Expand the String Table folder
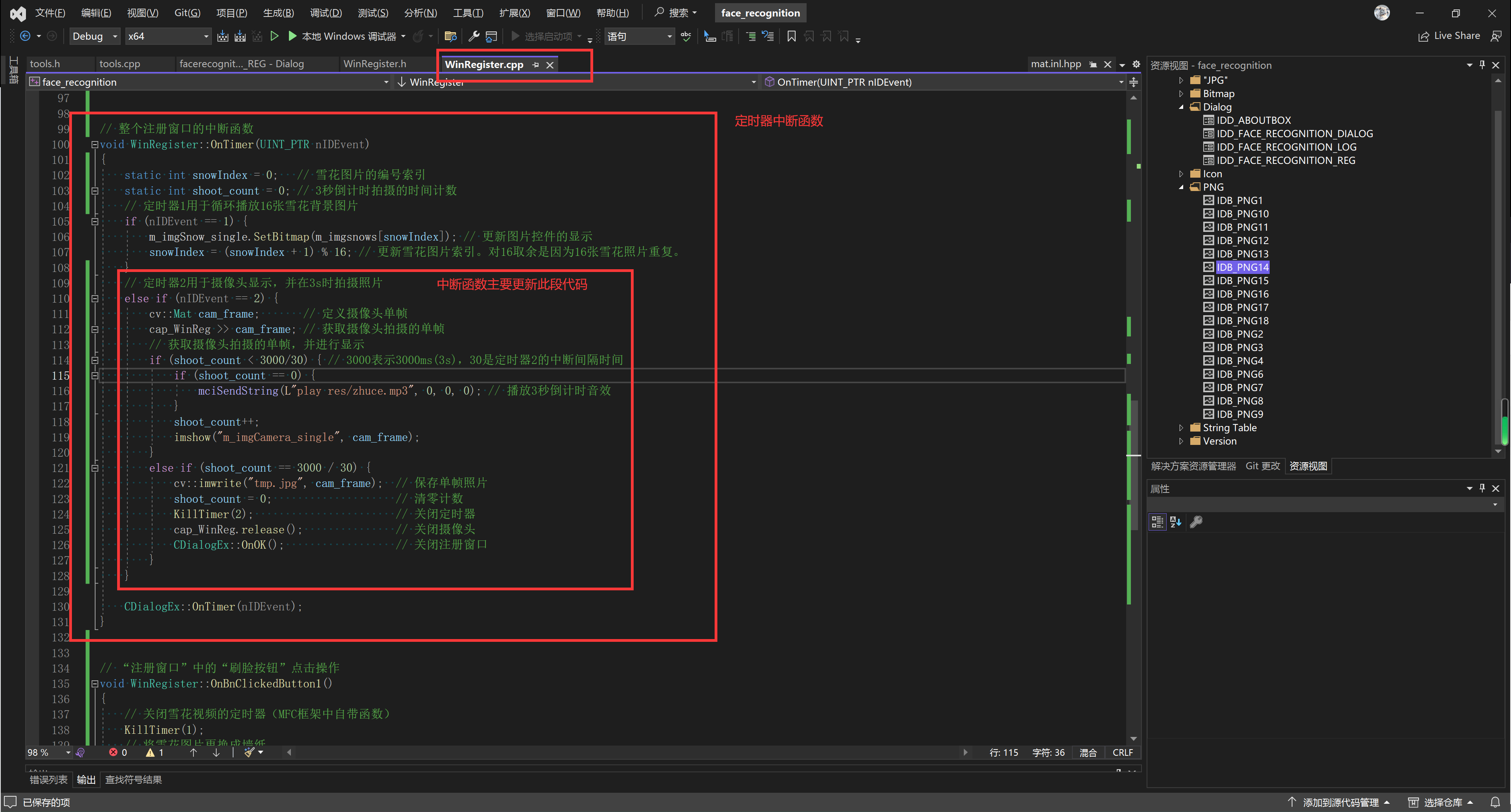The width and height of the screenshot is (1511, 812). 1181,428
